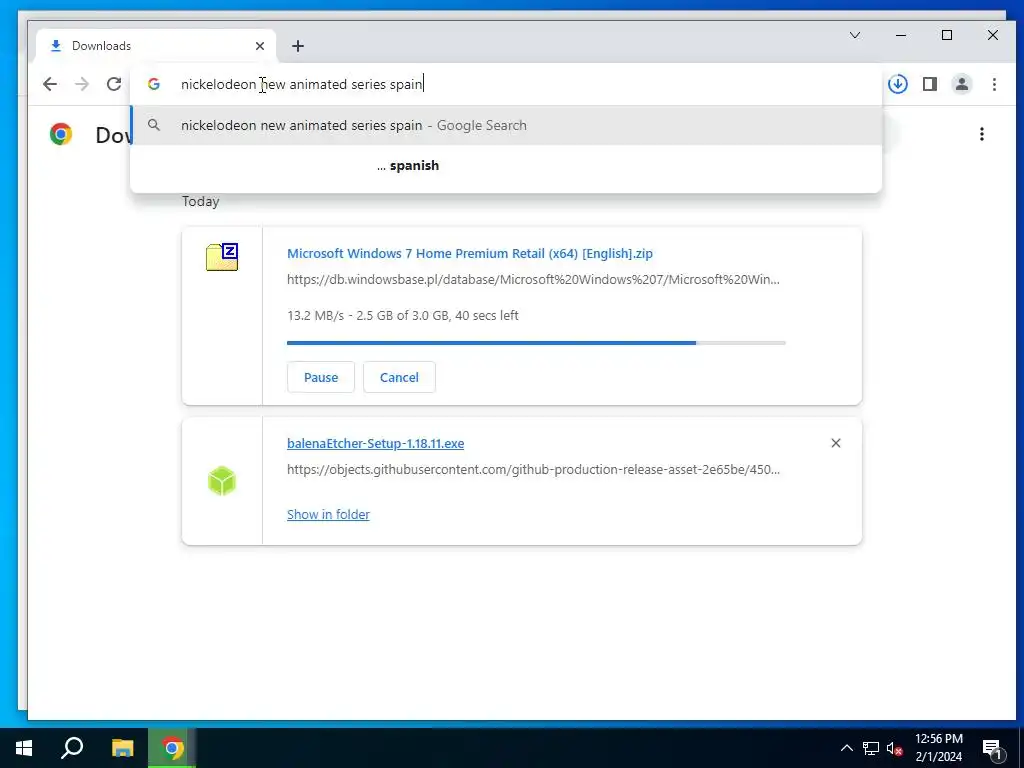Image resolution: width=1024 pixels, height=768 pixels.
Task: Open the Windows Start menu
Action: click(24, 748)
